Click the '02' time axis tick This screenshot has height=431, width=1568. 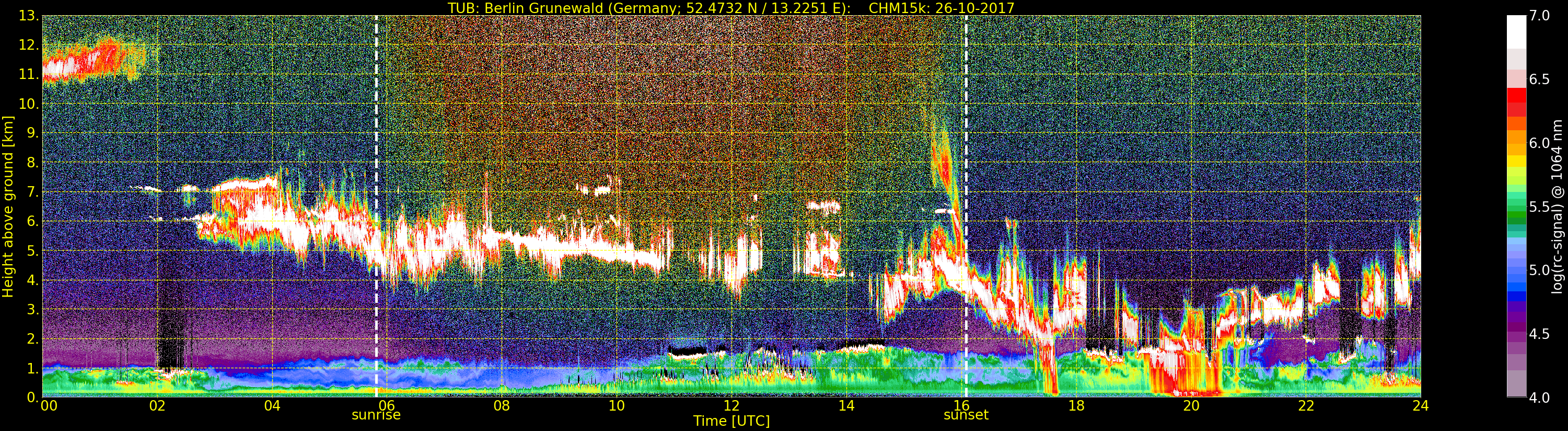click(x=157, y=405)
